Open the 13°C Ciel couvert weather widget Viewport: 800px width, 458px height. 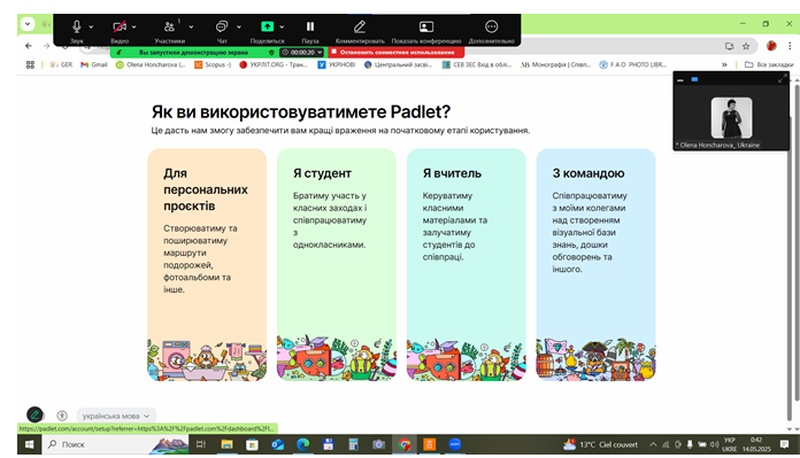[600, 444]
